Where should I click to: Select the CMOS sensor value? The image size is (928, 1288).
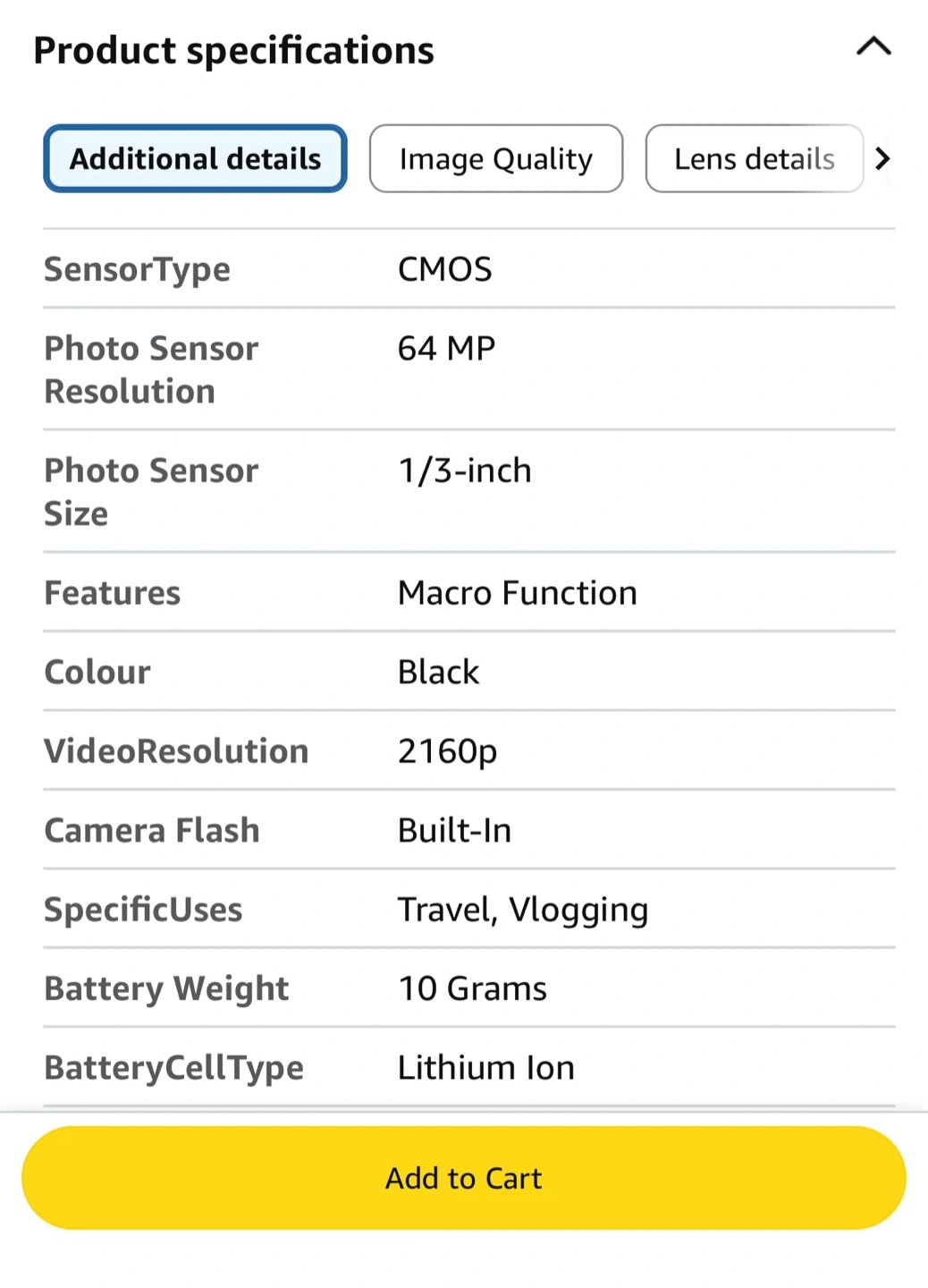coord(444,269)
